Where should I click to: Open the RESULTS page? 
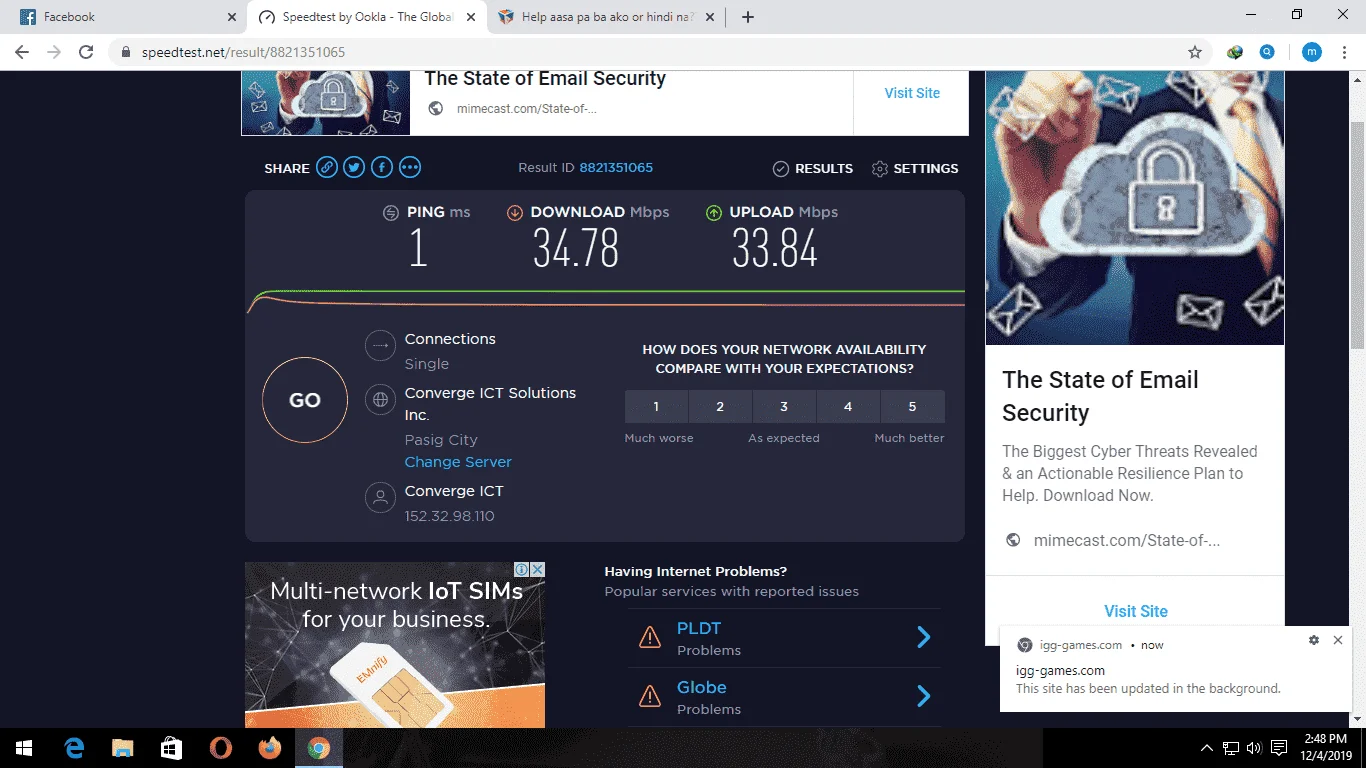[824, 169]
